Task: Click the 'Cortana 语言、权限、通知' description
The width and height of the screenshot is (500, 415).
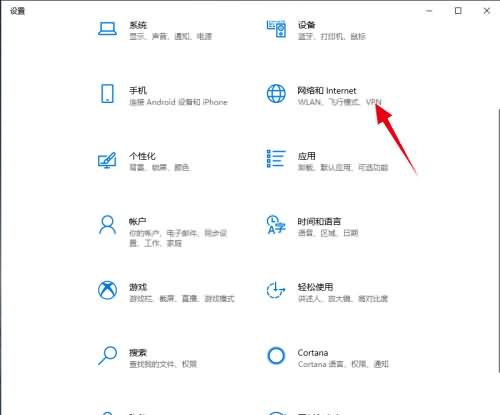Action: pyautogui.click(x=343, y=364)
